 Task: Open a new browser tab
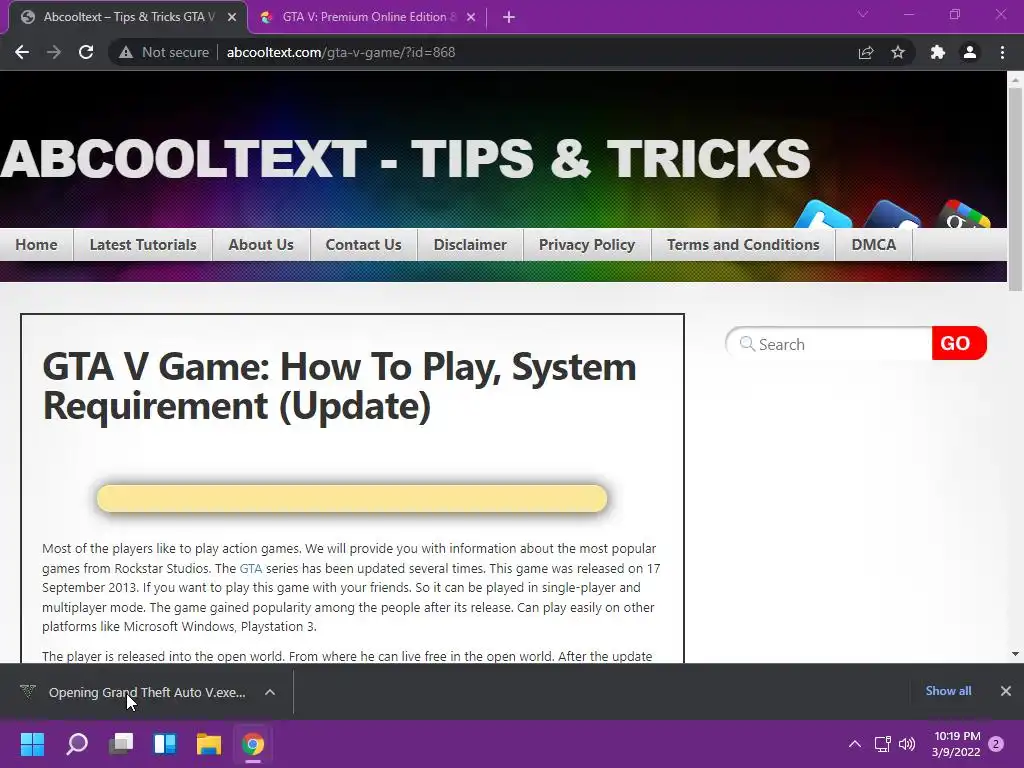(509, 17)
